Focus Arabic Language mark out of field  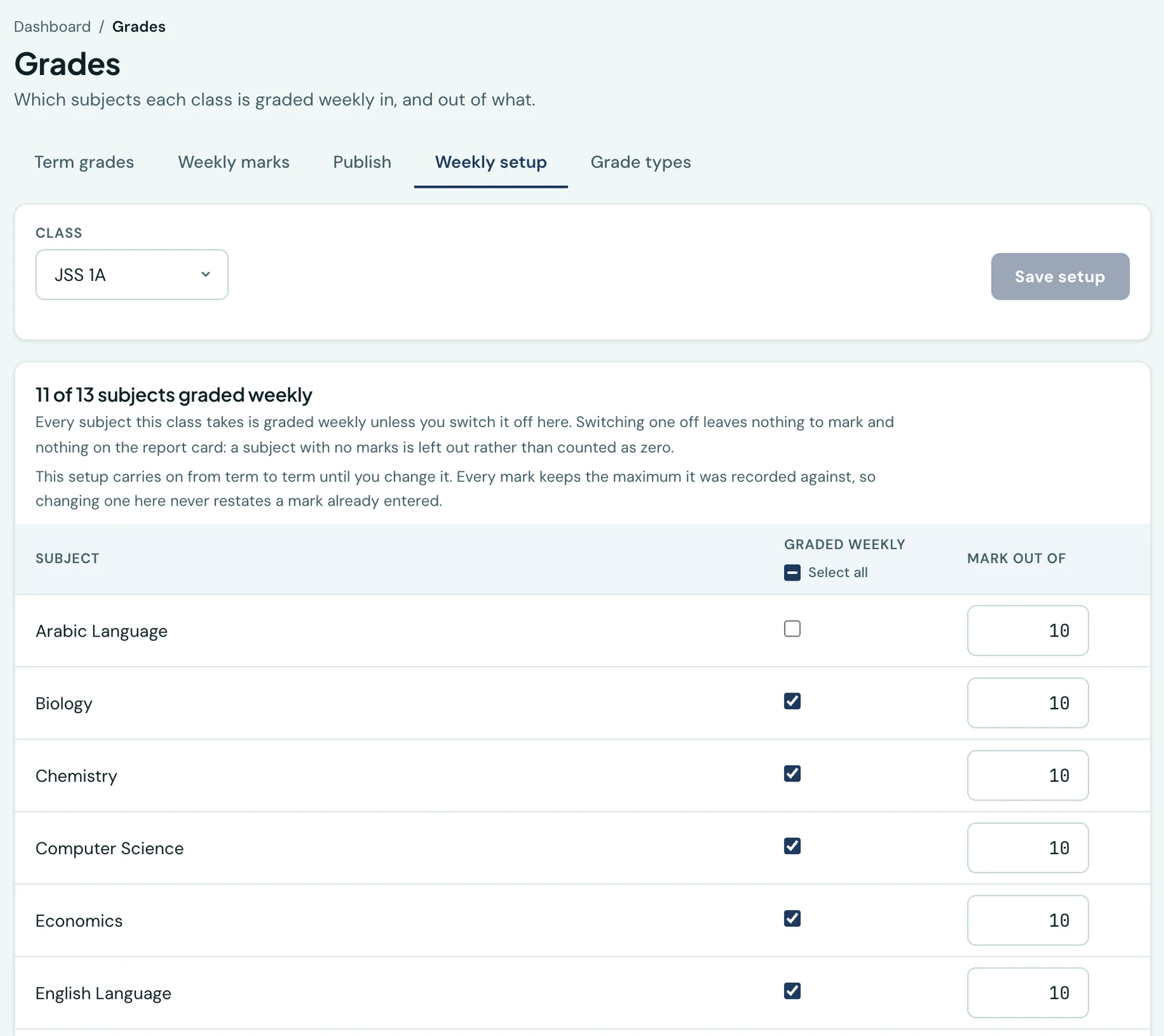[1028, 631]
